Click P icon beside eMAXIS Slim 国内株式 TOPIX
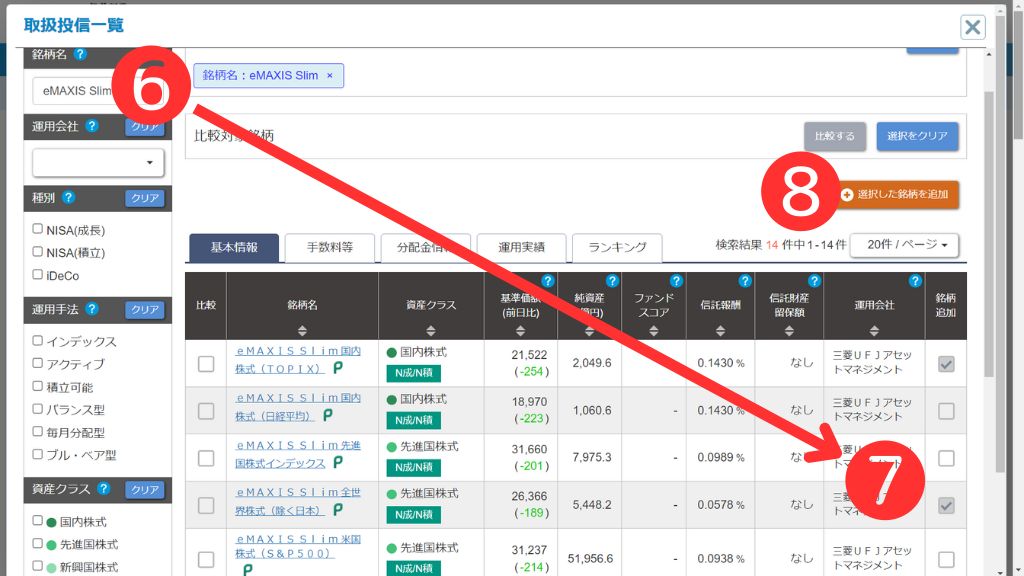 pos(338,368)
